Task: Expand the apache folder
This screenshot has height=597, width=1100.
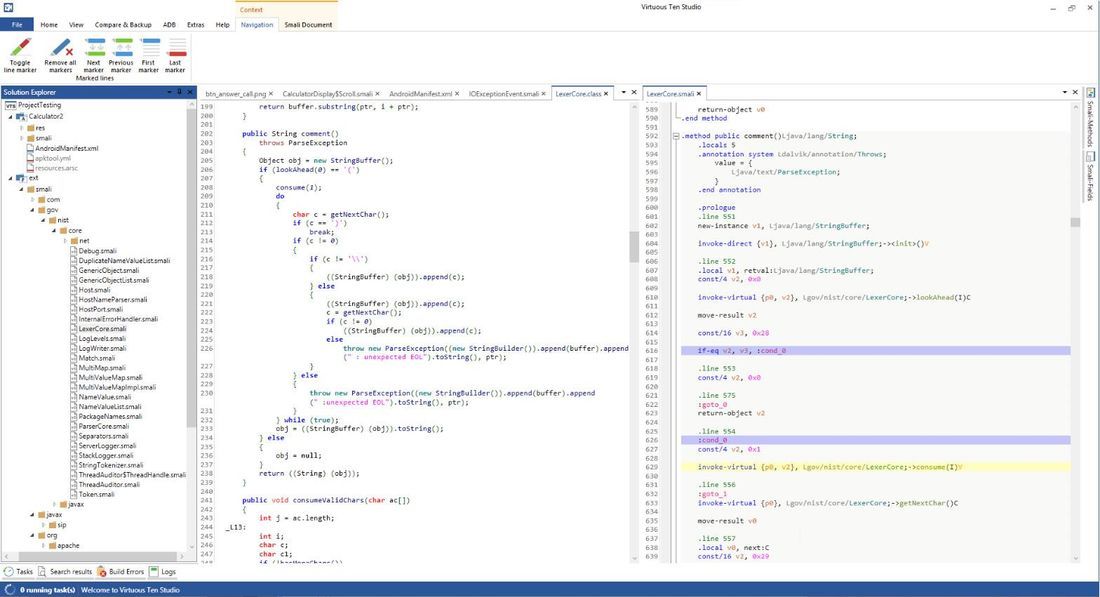Action: click(43, 545)
